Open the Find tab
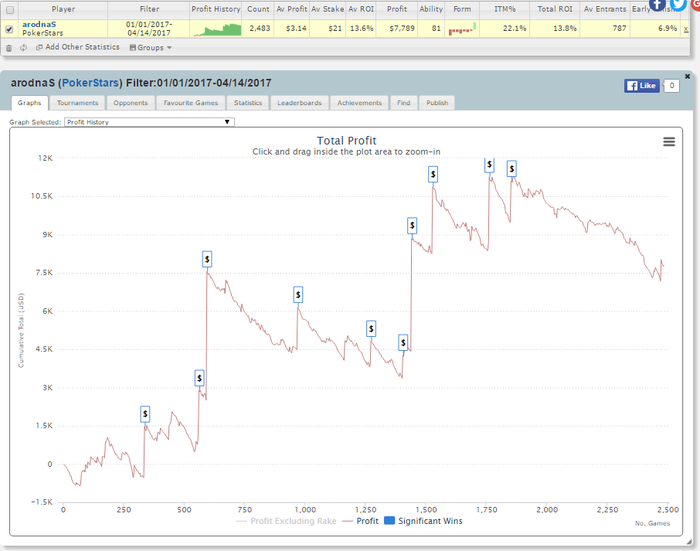Viewport: 700px width, 551px height. click(x=404, y=103)
